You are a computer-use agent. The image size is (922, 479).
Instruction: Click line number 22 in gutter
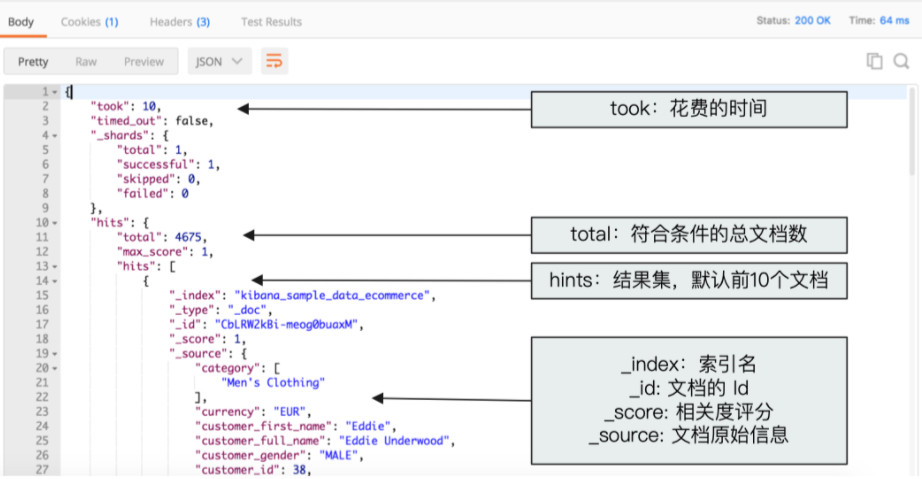click(42, 397)
